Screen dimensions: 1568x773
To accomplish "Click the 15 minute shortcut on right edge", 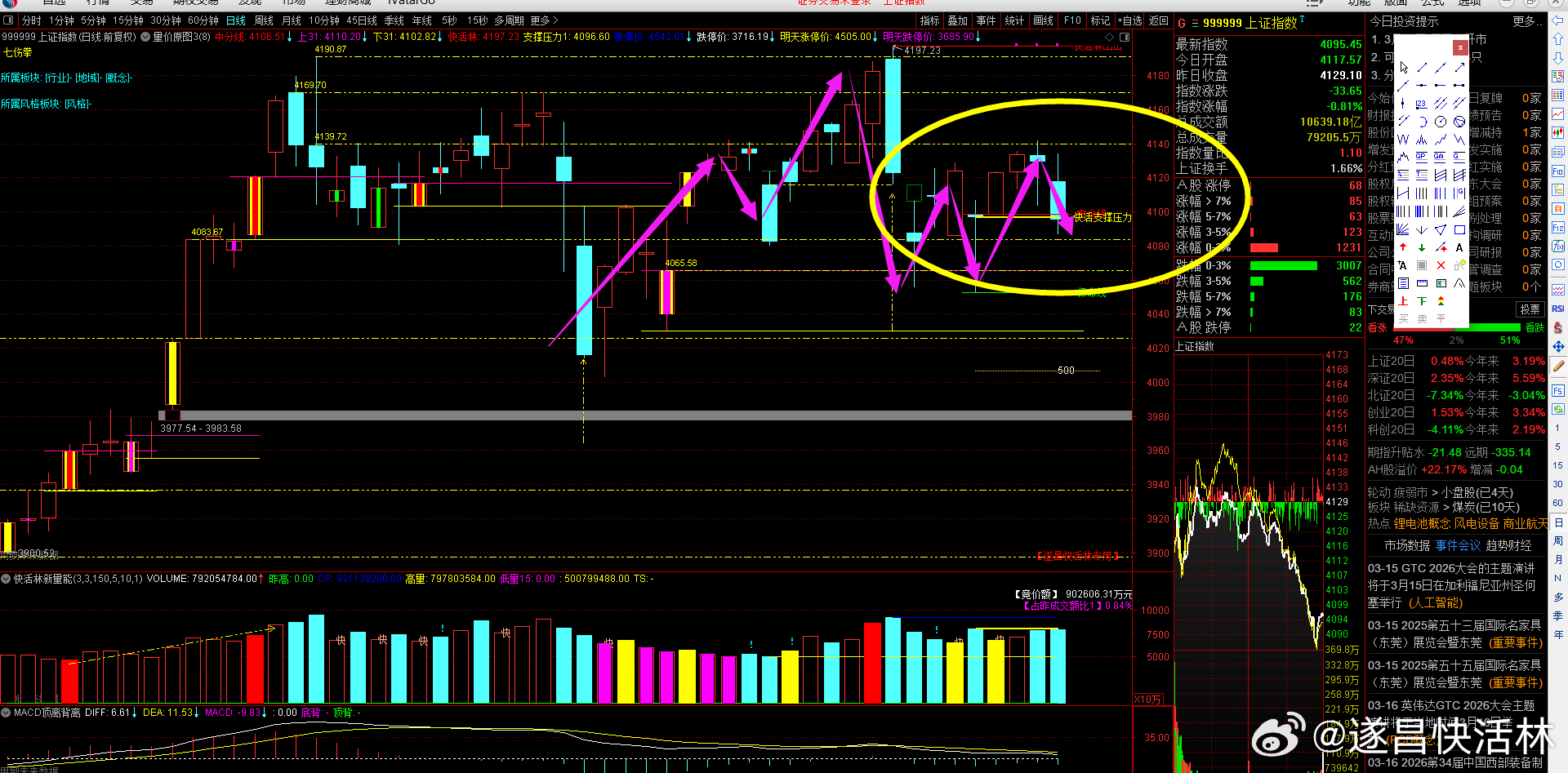I will tap(1558, 465).
